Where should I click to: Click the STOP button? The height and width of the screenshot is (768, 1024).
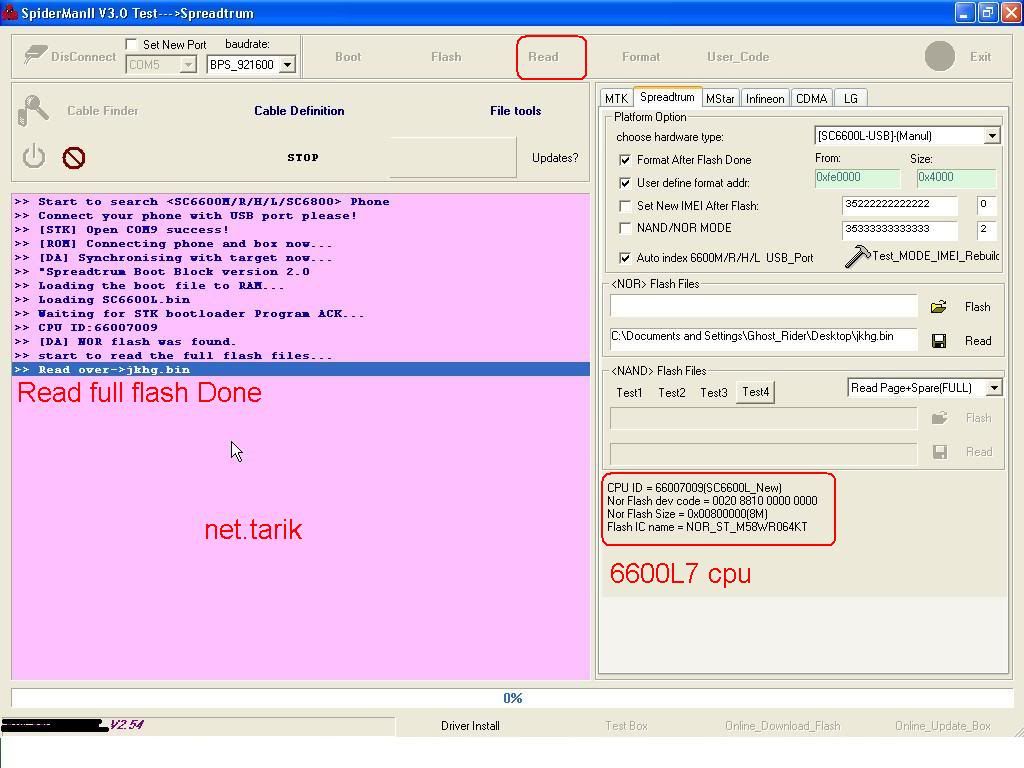click(x=303, y=157)
